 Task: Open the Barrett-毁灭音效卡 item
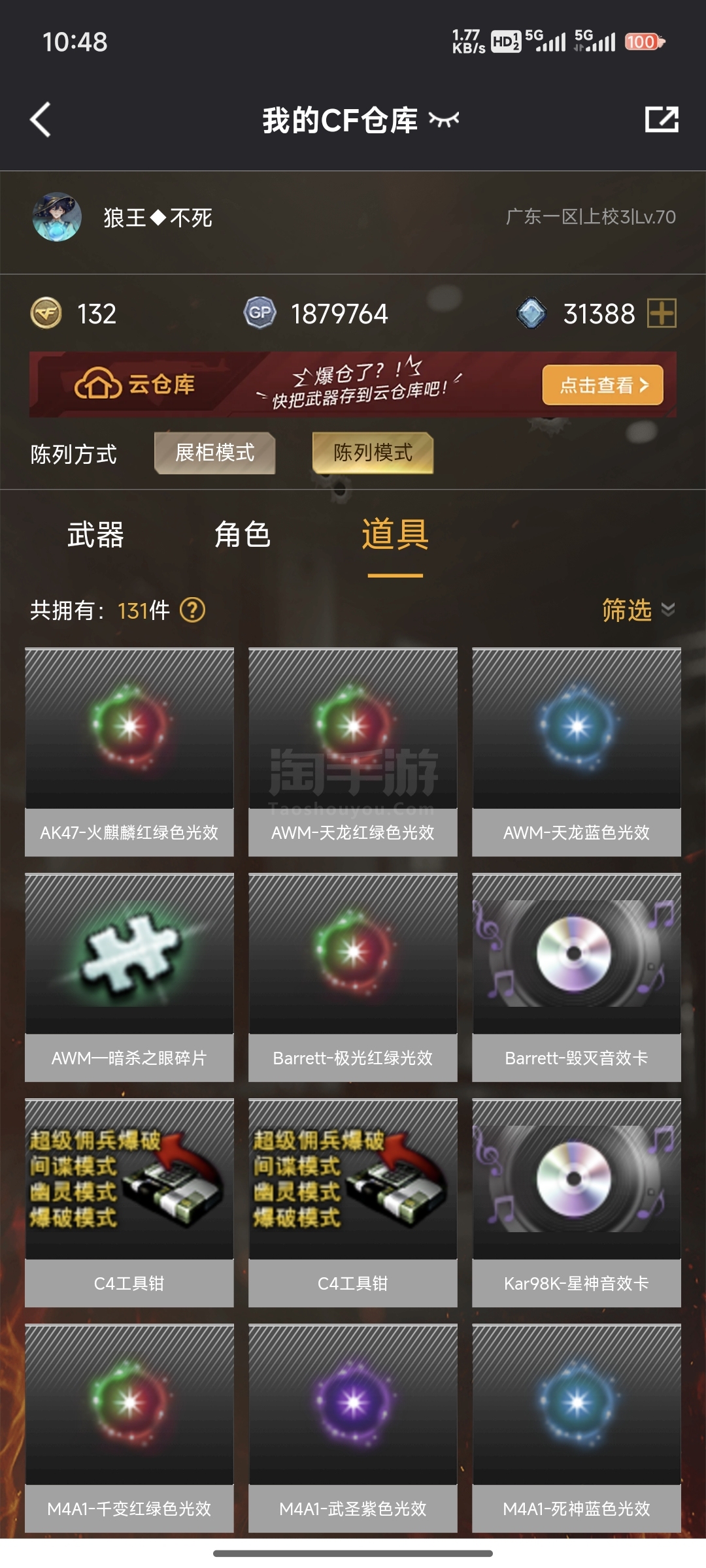click(577, 977)
